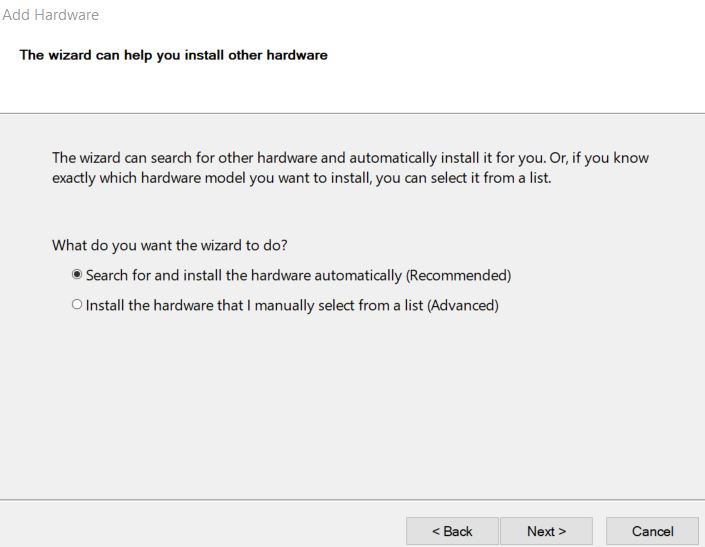The image size is (705, 547).
Task: Click the description line starting "exactly which hardware model"
Action: 302,178
